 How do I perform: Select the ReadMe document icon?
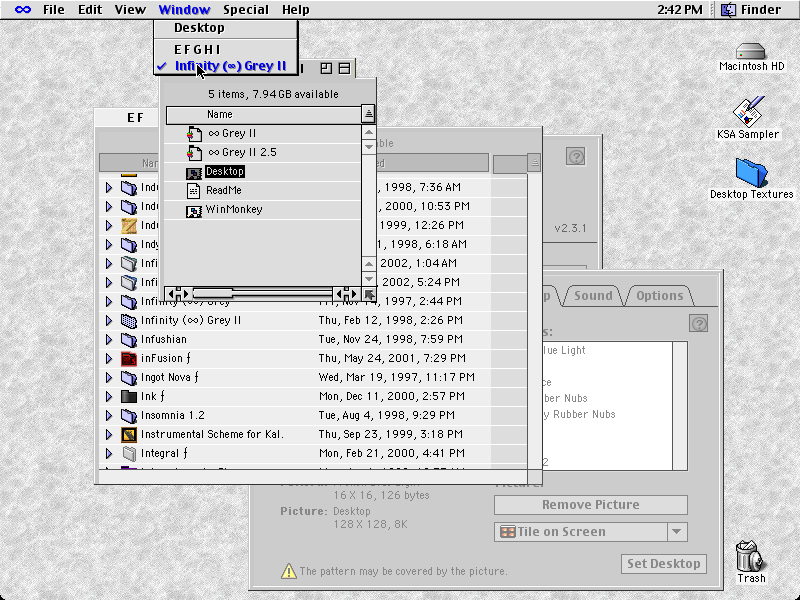(193, 191)
